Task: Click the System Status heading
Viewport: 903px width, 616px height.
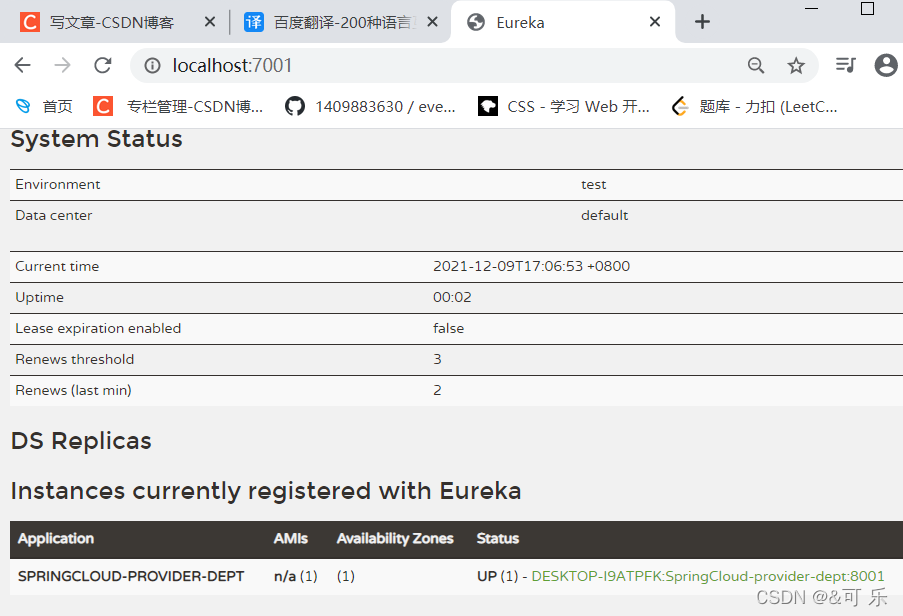Action: tap(97, 139)
